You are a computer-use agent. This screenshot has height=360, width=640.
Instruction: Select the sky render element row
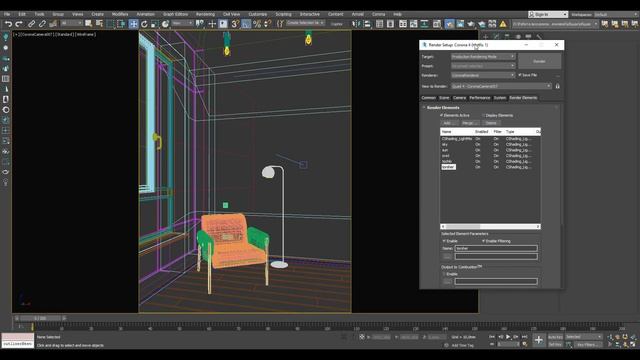point(490,144)
